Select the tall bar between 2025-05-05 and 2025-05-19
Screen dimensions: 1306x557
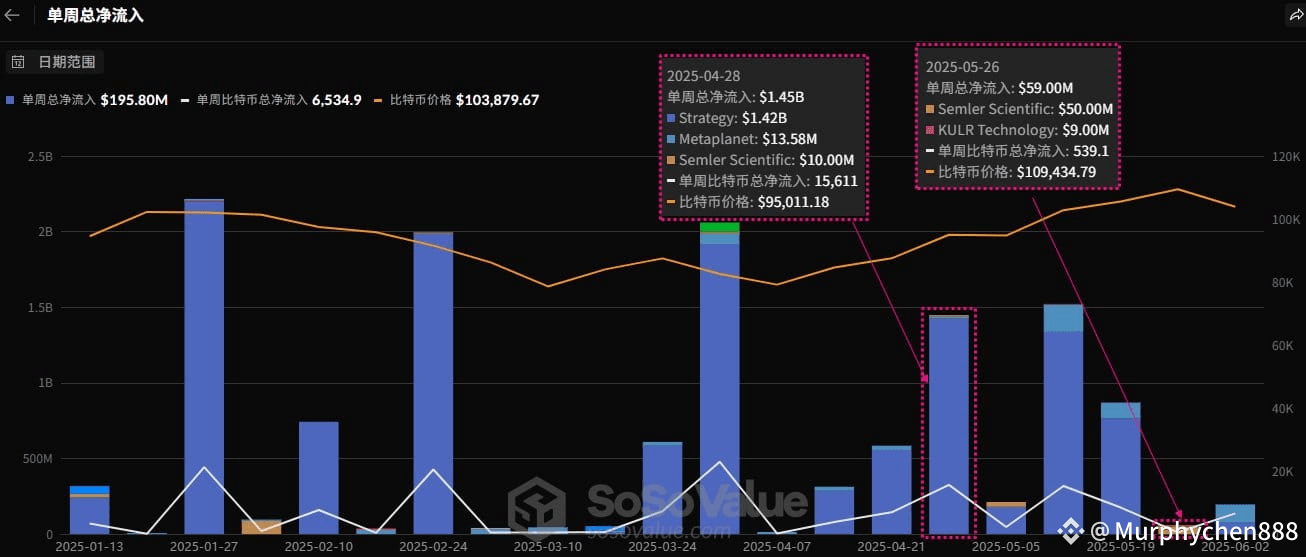(1063, 420)
